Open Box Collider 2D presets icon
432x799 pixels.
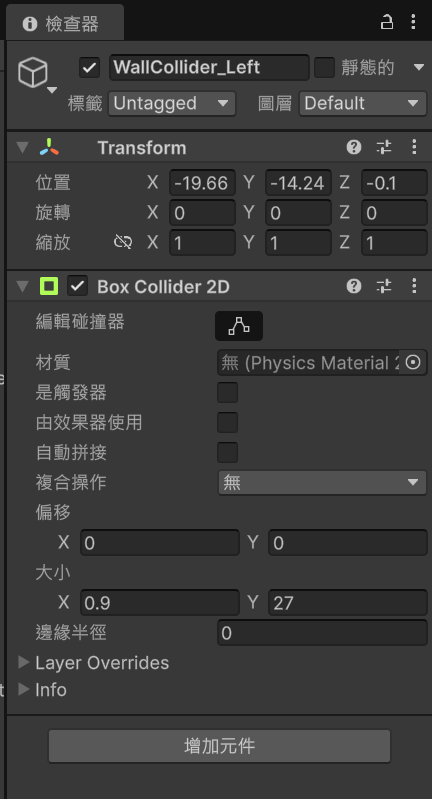click(x=384, y=286)
